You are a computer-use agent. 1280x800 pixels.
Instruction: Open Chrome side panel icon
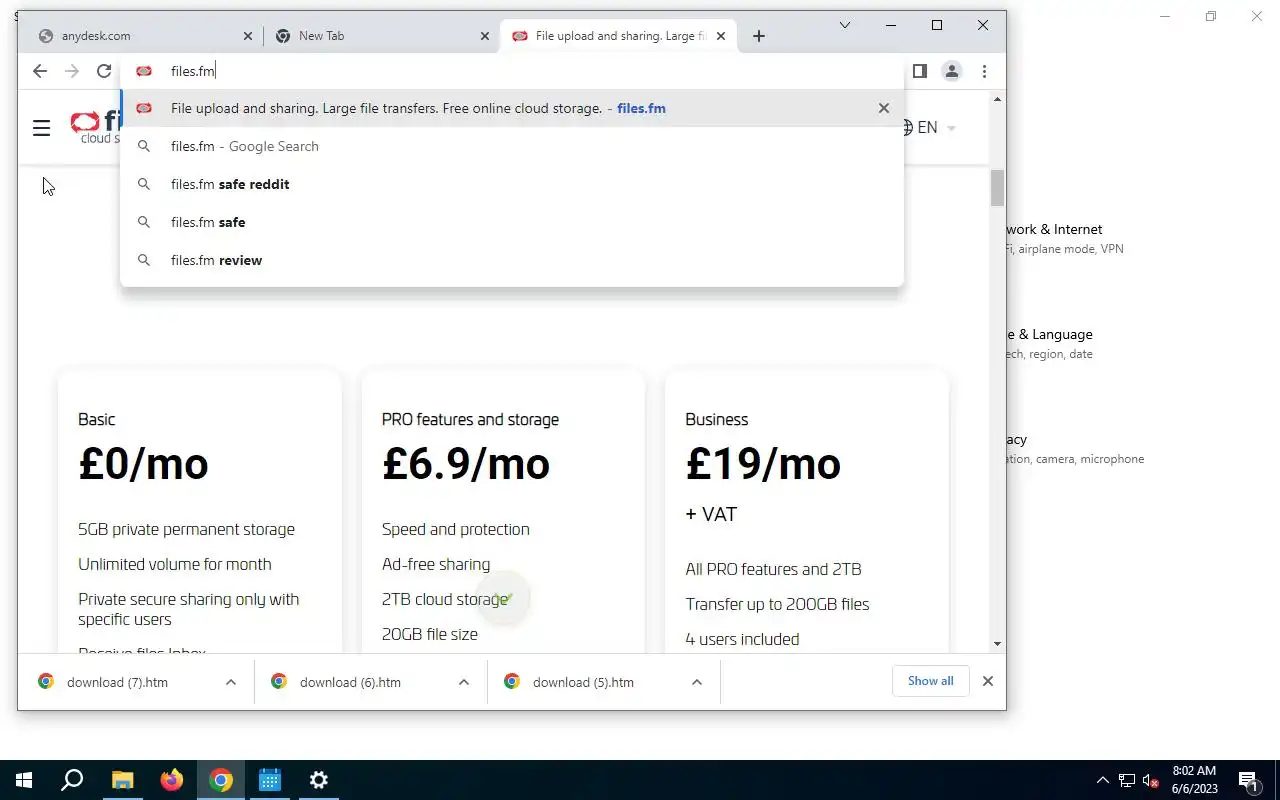(x=919, y=71)
